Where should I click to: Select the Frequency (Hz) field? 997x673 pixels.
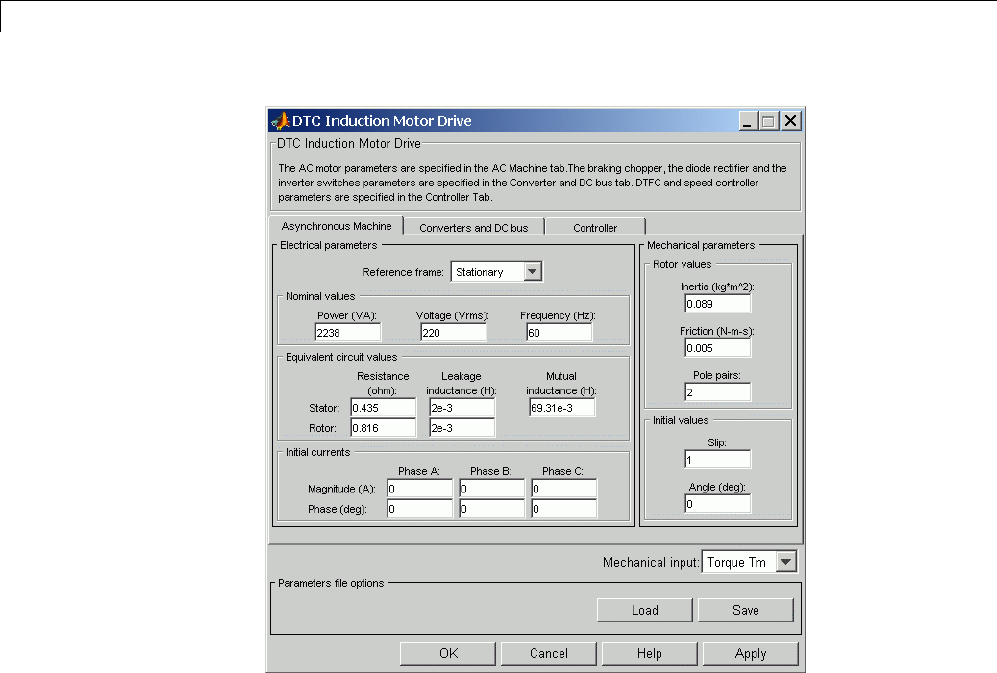[x=559, y=333]
